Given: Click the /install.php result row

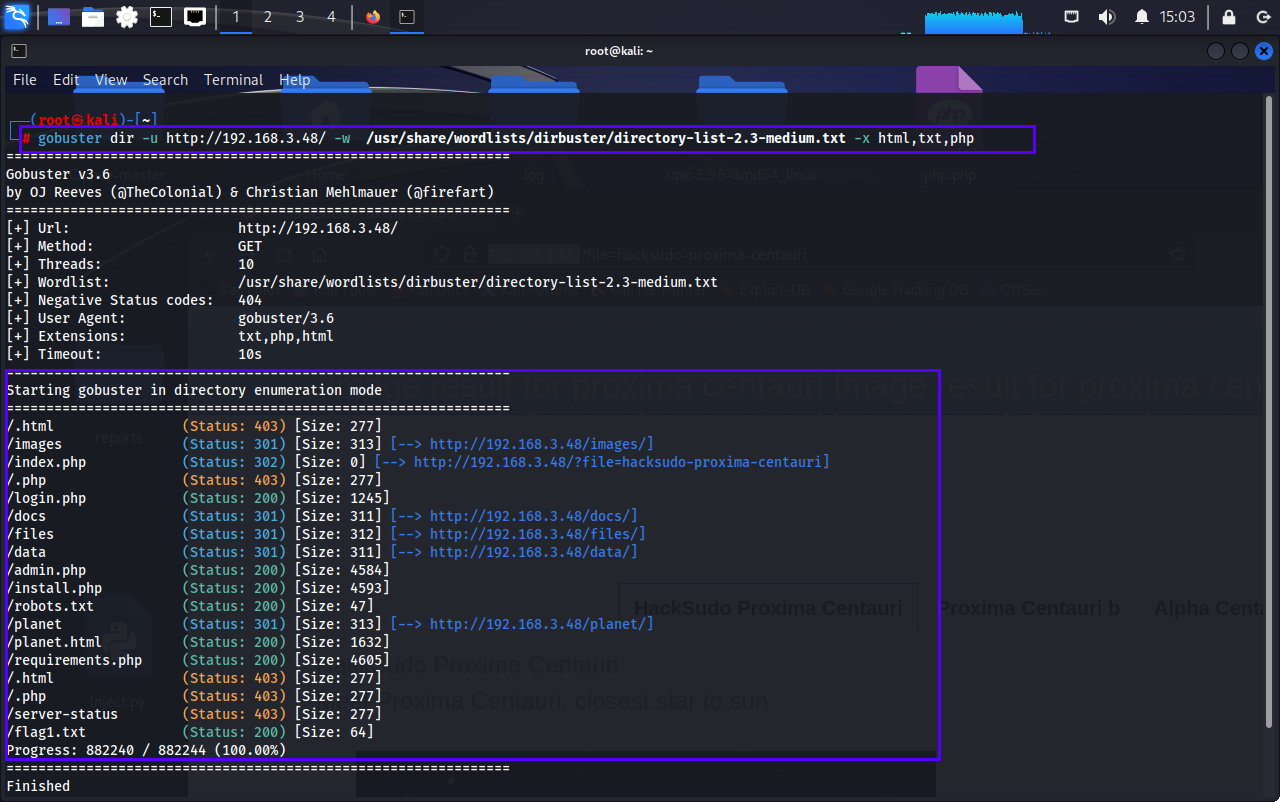Looking at the screenshot, I should click(198, 588).
